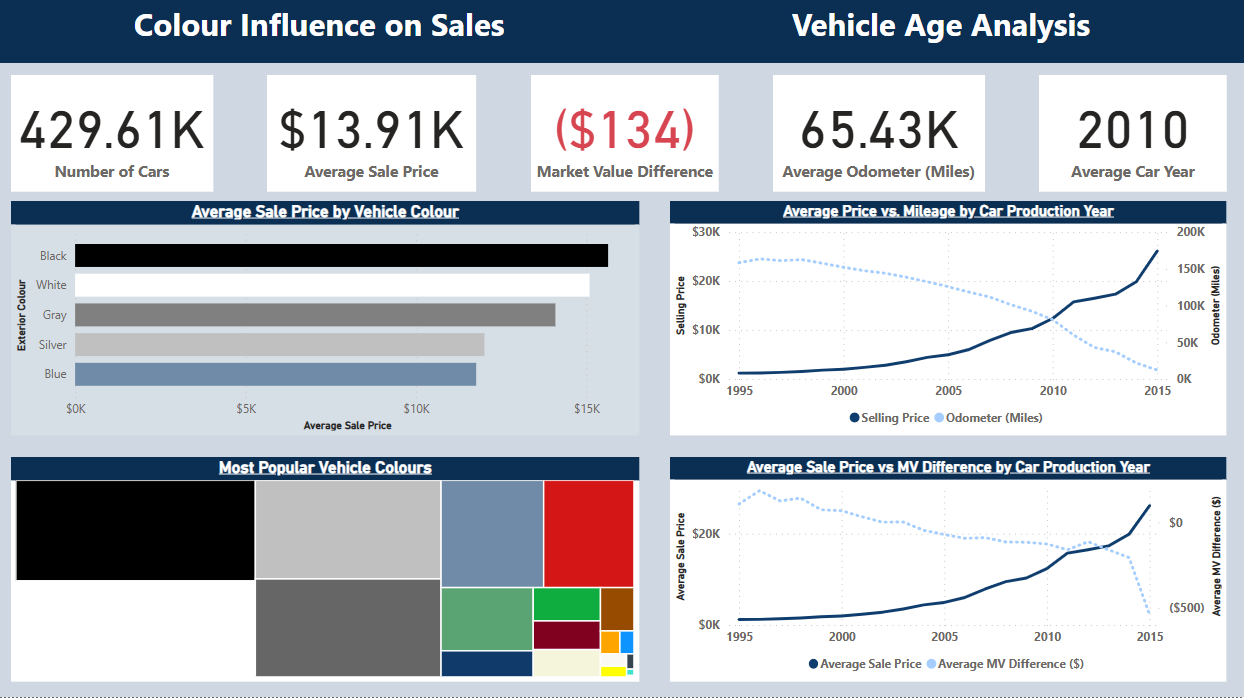Screen dimensions: 1244x698
Task: Click the large black treemap tile
Action: click(135, 530)
